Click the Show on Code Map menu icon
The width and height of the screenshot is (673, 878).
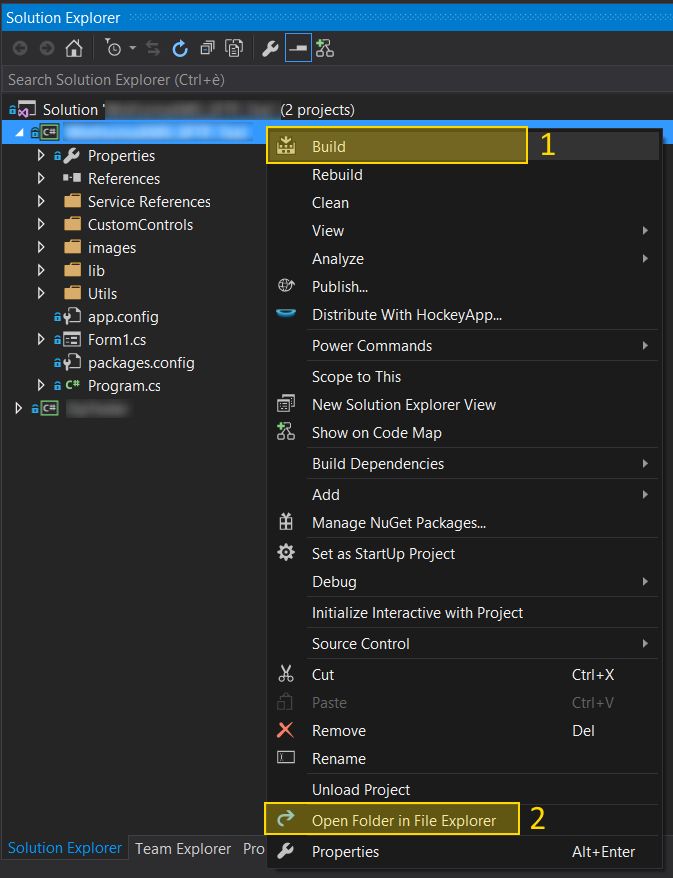tap(286, 432)
